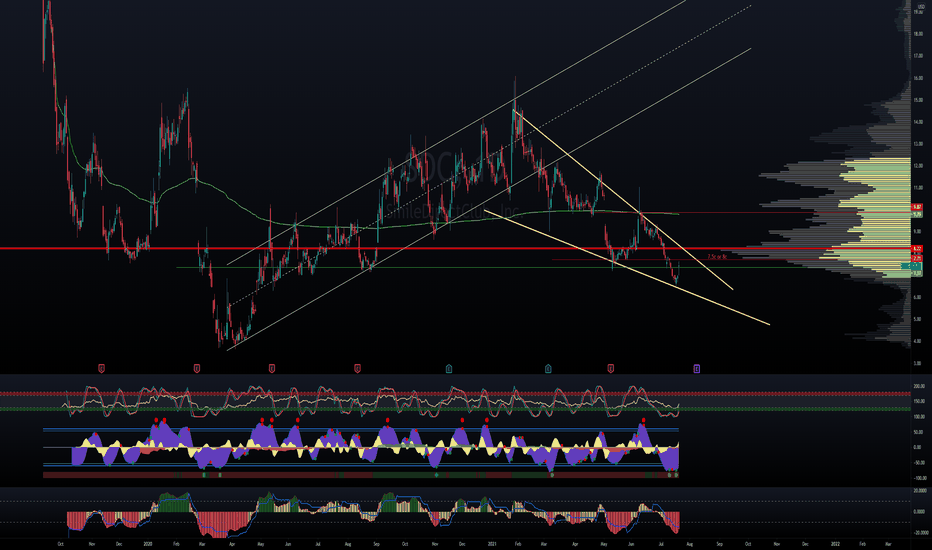Screen dimensions: 932x550
Task: Click the red price label on thick red line
Action: [917, 249]
